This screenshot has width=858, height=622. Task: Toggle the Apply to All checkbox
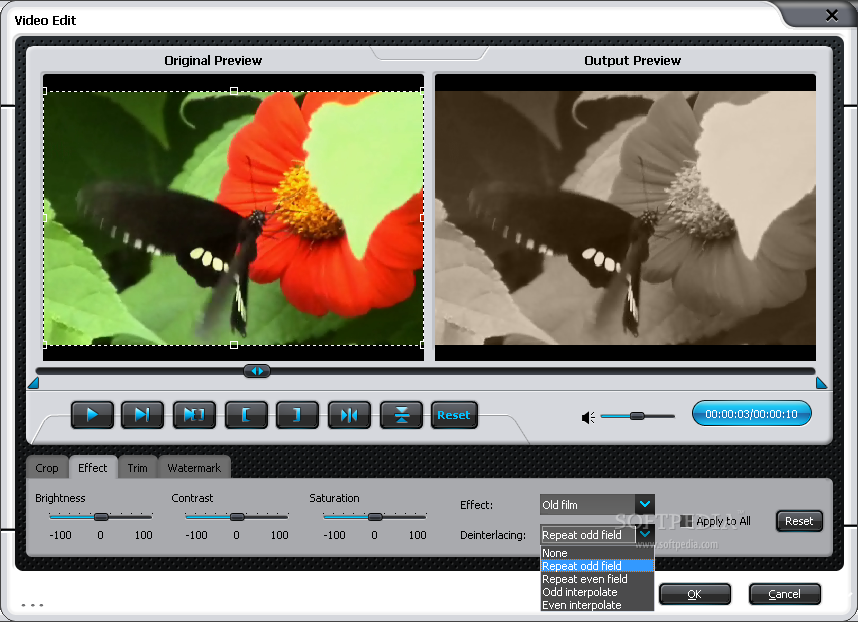(686, 521)
